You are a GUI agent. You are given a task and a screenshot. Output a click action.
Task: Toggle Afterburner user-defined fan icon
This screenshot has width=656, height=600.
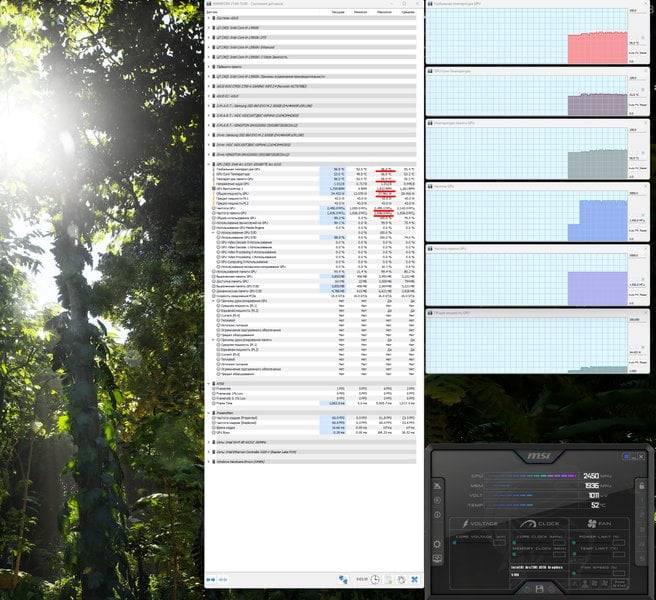585,583
